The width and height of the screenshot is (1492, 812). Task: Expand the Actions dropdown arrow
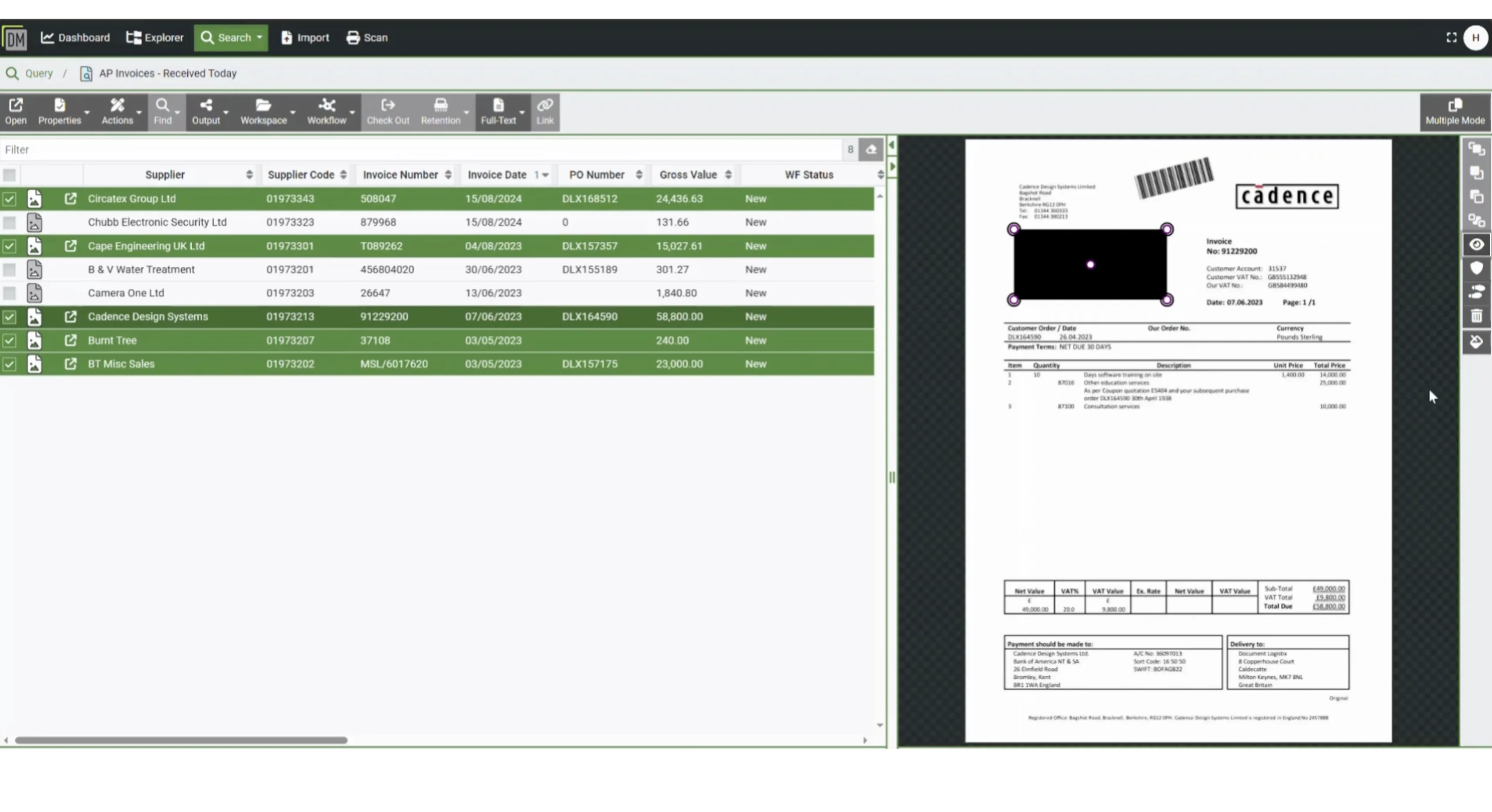(x=139, y=112)
